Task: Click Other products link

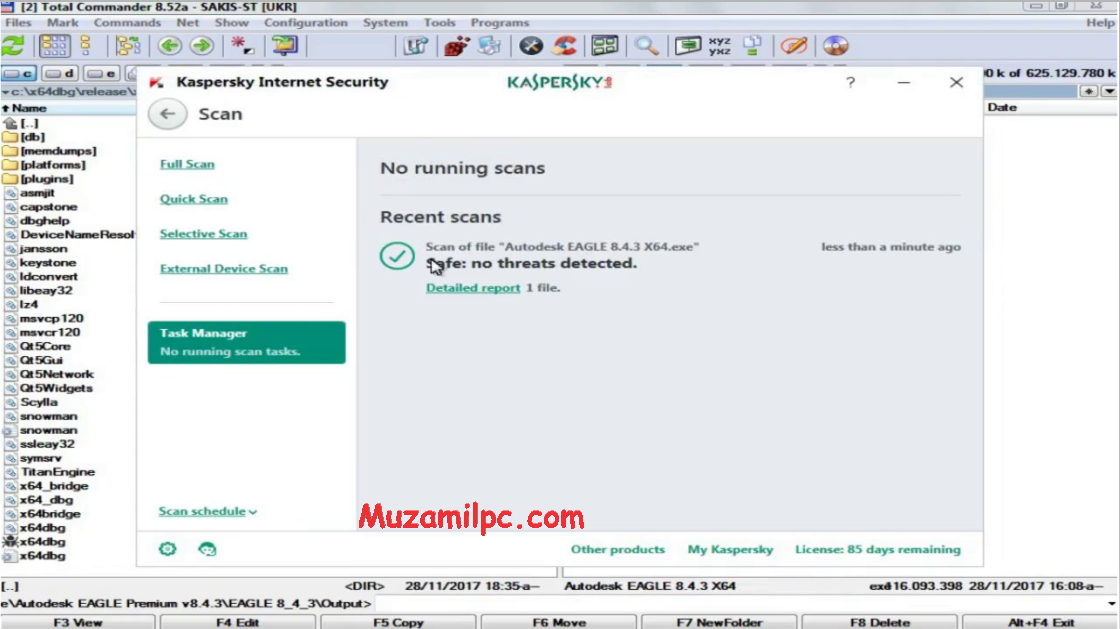Action: [x=618, y=550]
